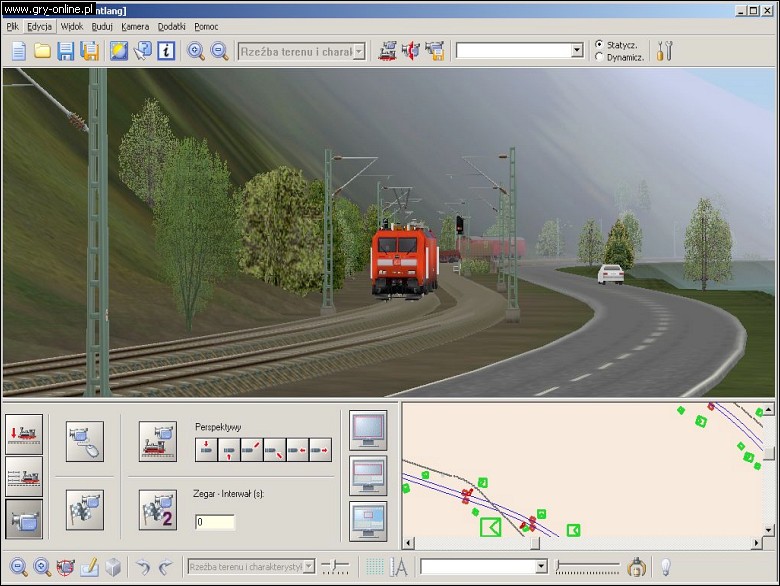Viewport: 780px width, 586px height.
Task: Undo with the left curved arrow
Action: [x=143, y=567]
